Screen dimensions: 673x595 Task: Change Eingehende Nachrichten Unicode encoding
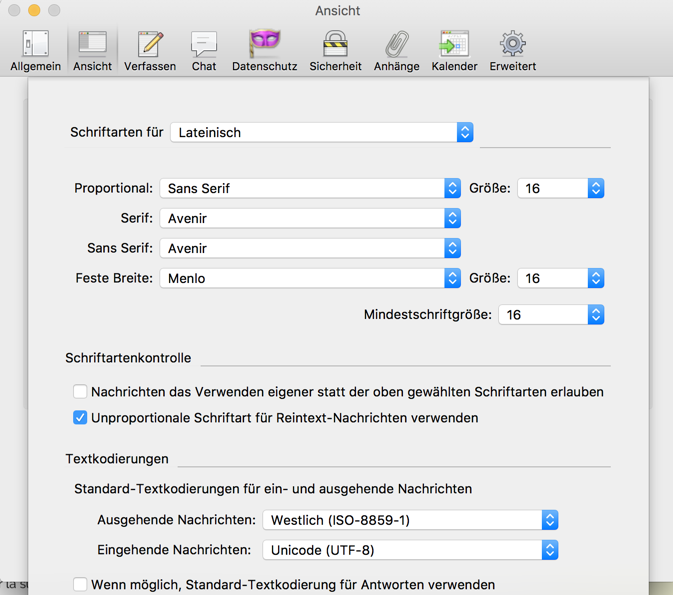click(410, 550)
